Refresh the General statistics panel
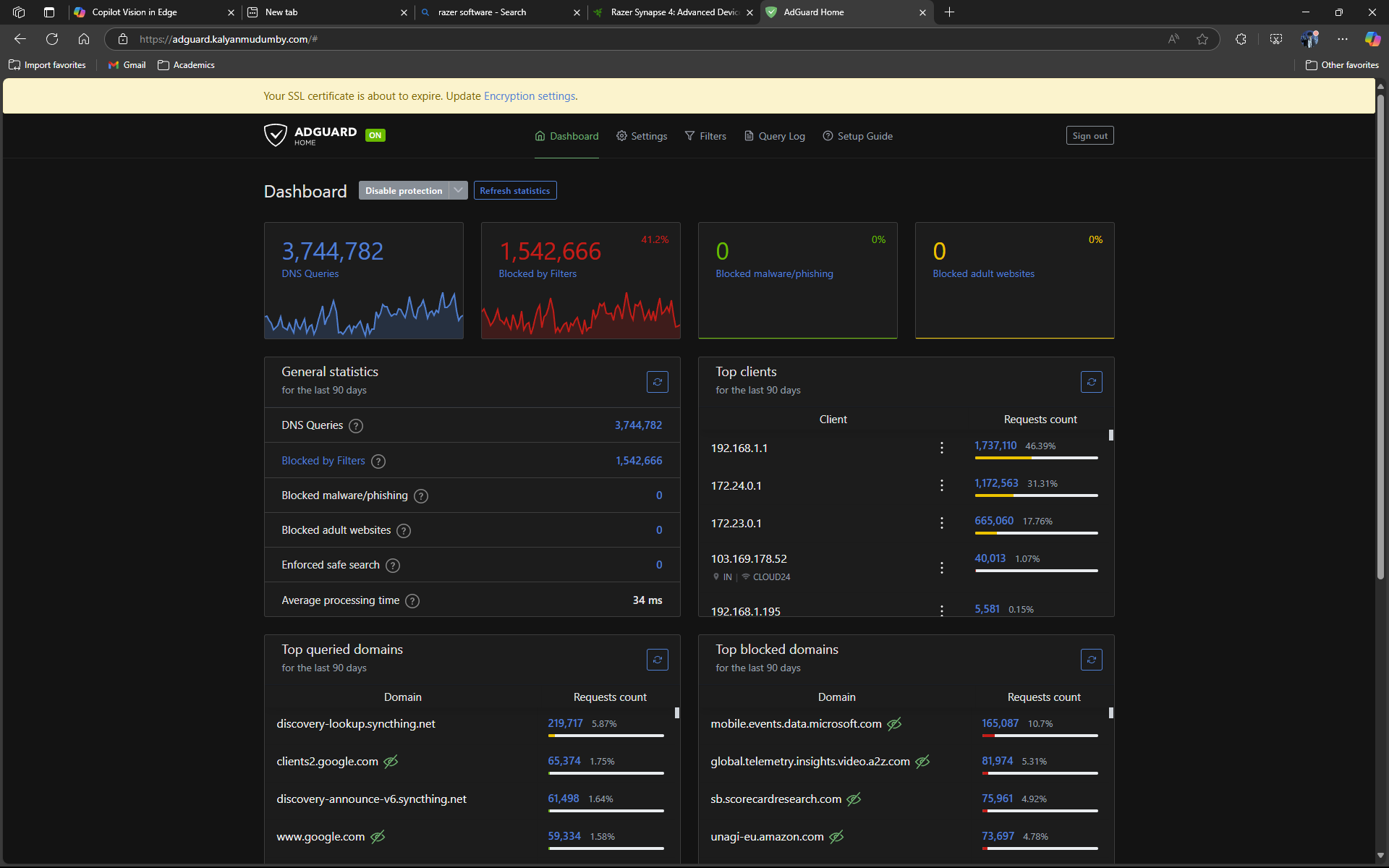Viewport: 1389px width, 868px height. click(x=657, y=382)
